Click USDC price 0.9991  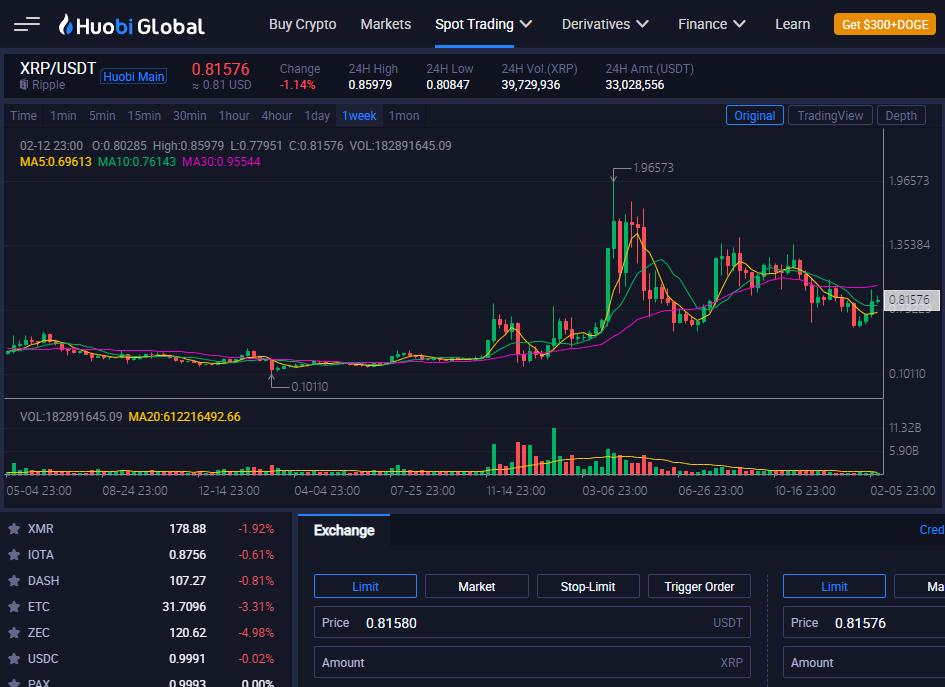(x=187, y=659)
